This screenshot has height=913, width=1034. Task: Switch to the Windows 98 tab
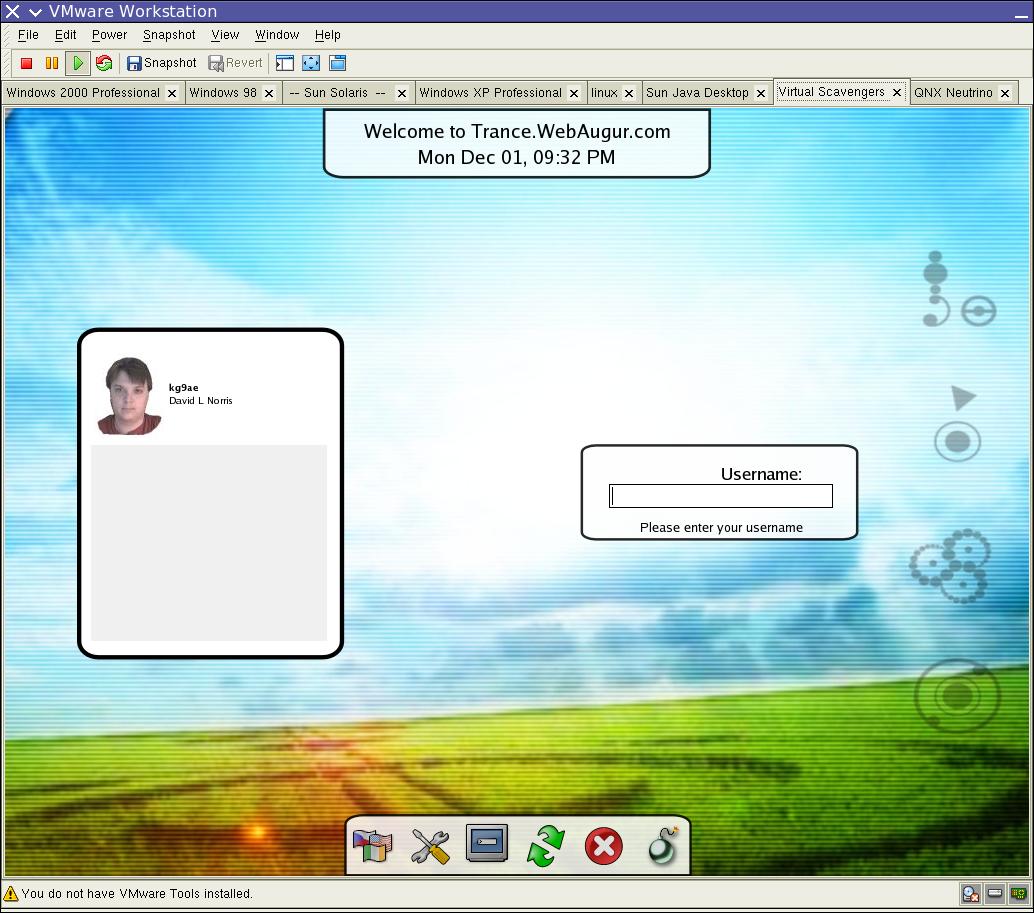[223, 93]
